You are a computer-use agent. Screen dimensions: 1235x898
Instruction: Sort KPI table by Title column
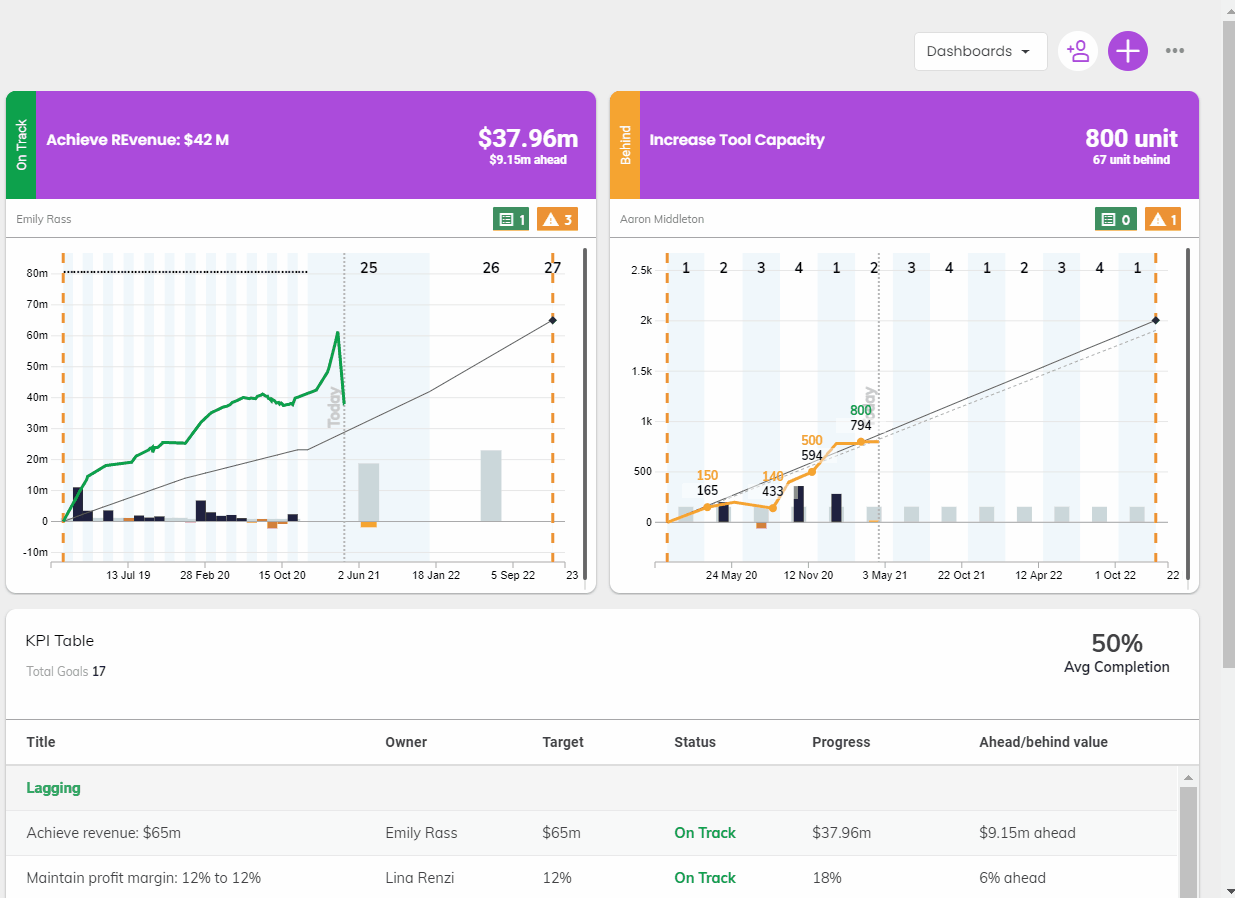click(41, 742)
